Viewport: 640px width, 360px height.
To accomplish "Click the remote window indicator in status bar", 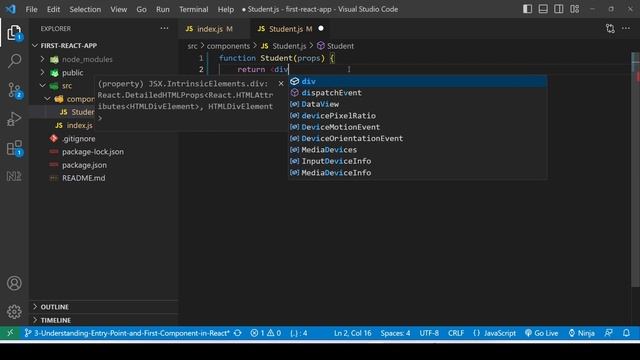I will tap(10, 333).
